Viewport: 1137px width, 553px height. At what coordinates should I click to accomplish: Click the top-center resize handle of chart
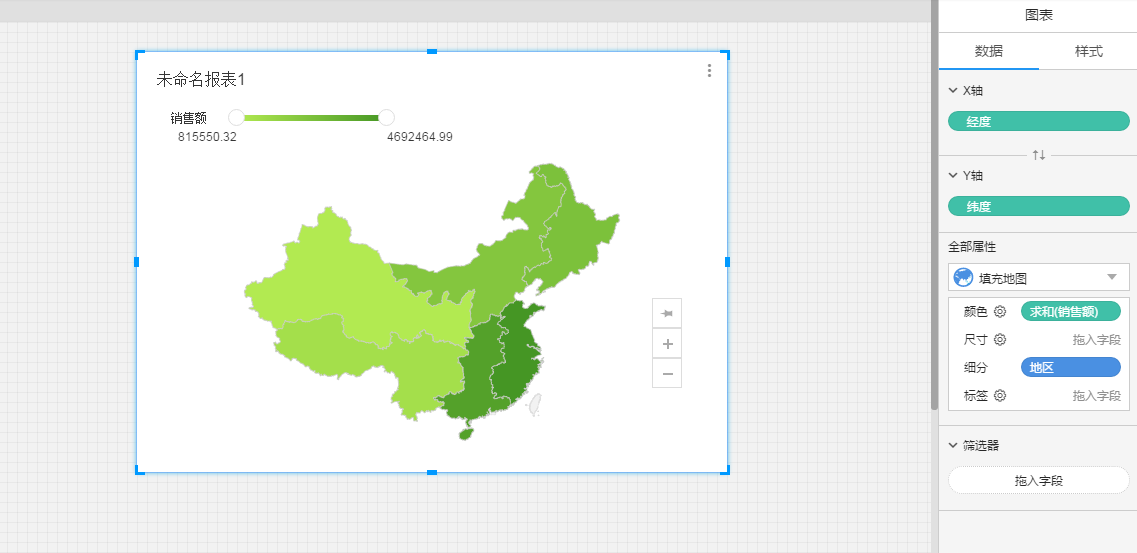(431, 51)
